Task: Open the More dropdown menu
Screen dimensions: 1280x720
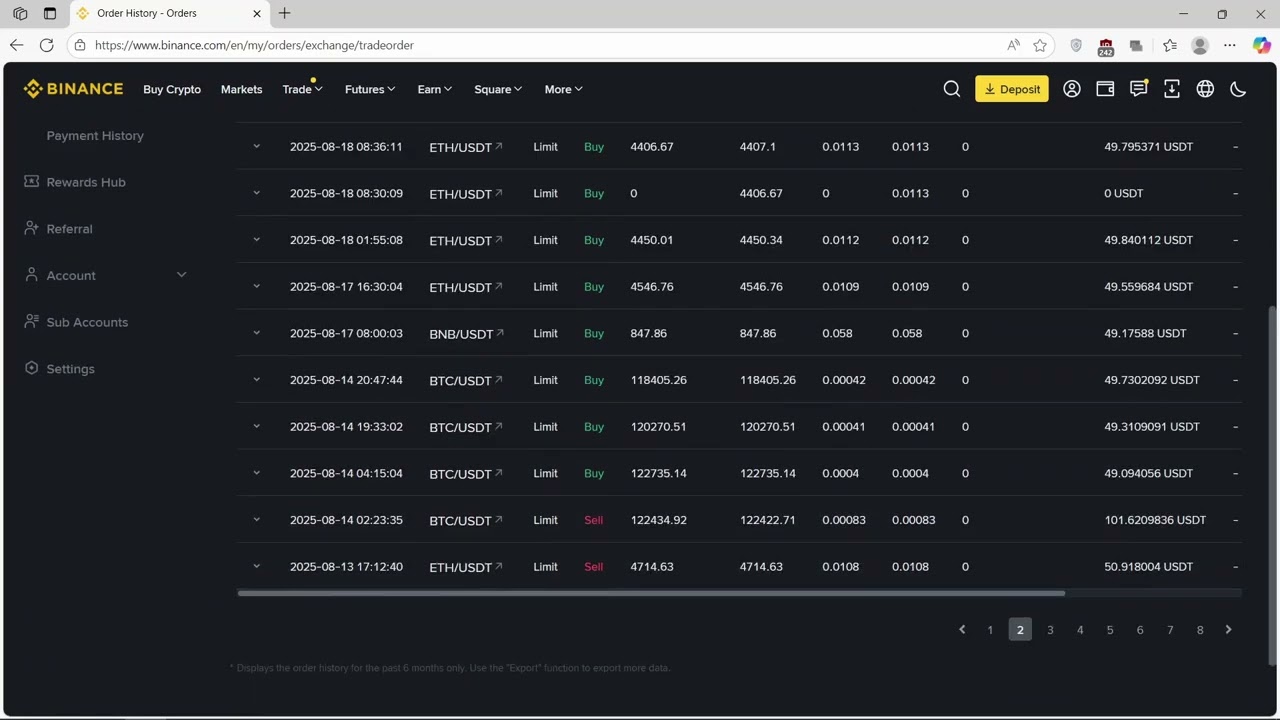Action: (x=563, y=89)
